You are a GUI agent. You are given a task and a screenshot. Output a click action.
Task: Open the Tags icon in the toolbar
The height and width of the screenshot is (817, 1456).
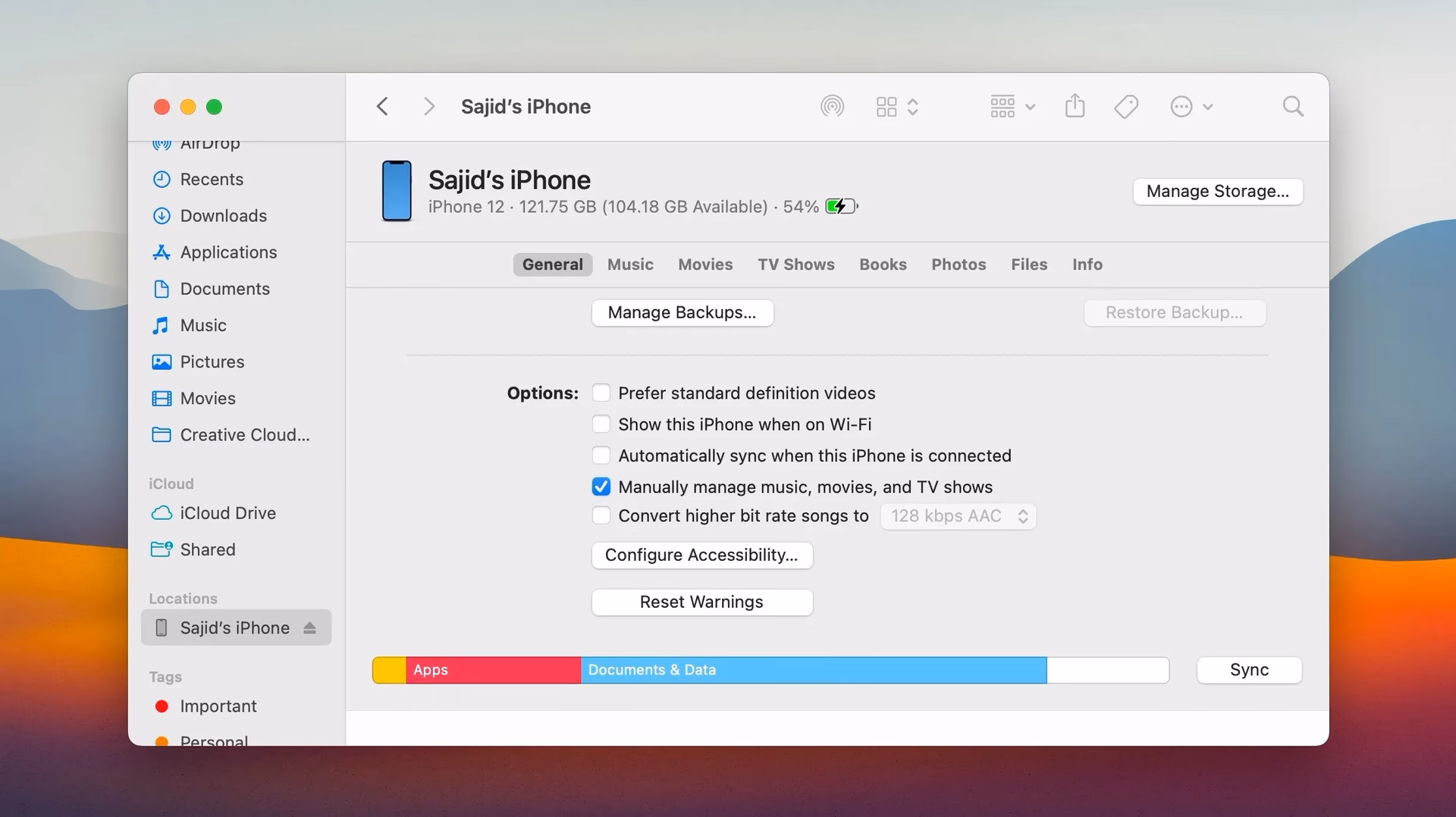[x=1125, y=106]
